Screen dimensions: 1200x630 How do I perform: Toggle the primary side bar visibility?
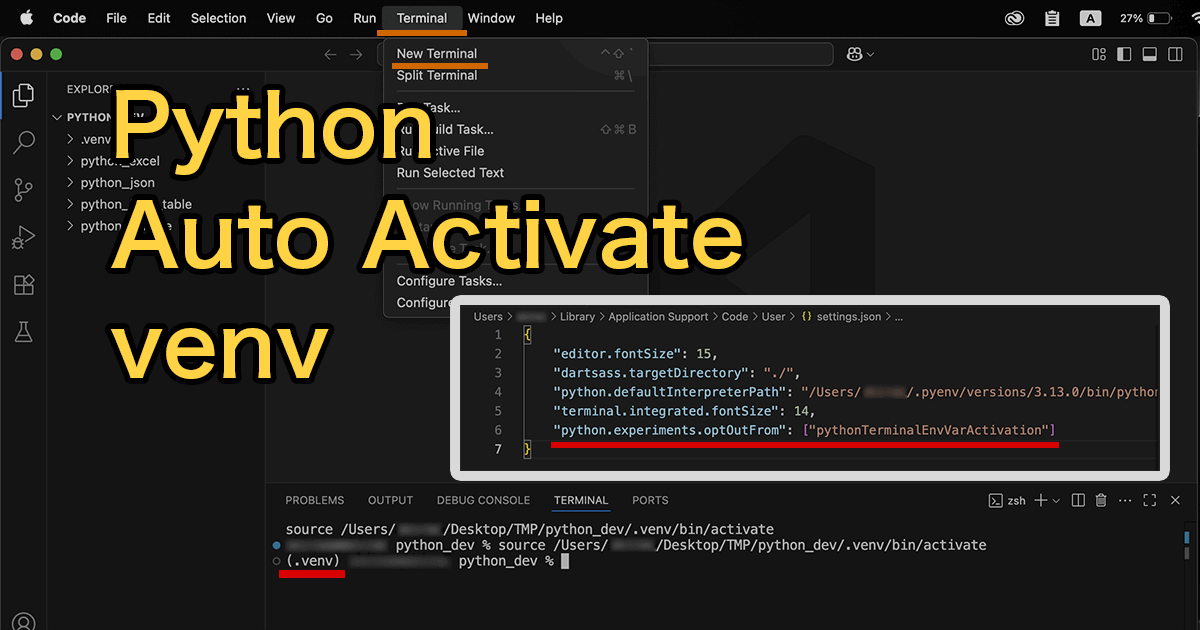coord(1124,54)
